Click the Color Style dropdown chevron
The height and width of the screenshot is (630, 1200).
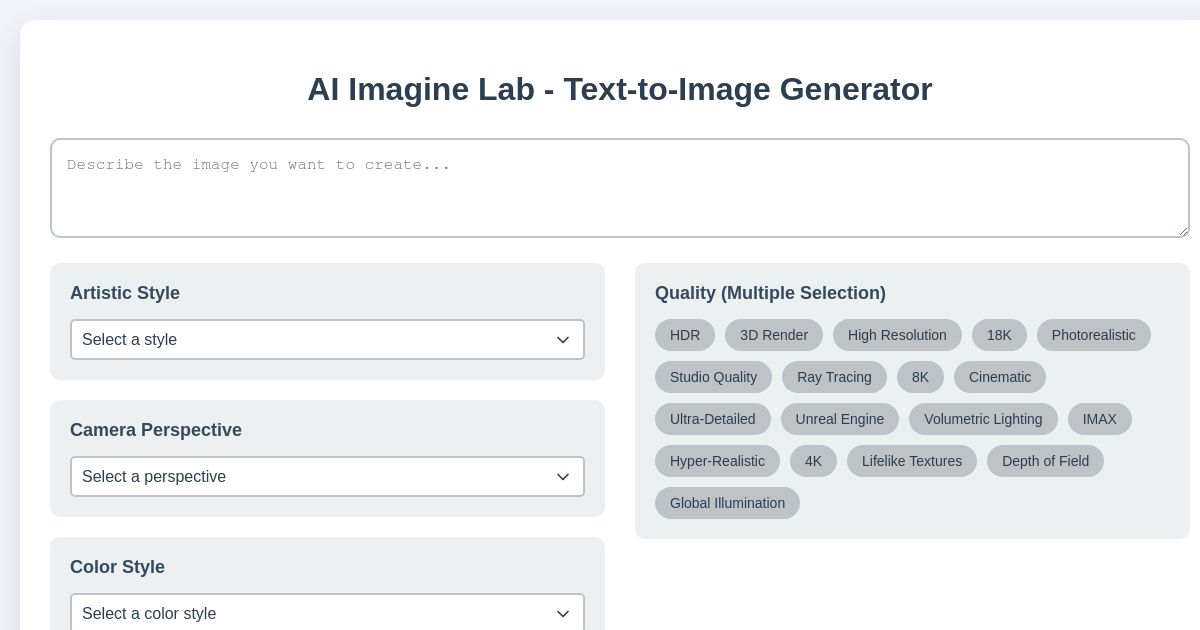pos(563,614)
